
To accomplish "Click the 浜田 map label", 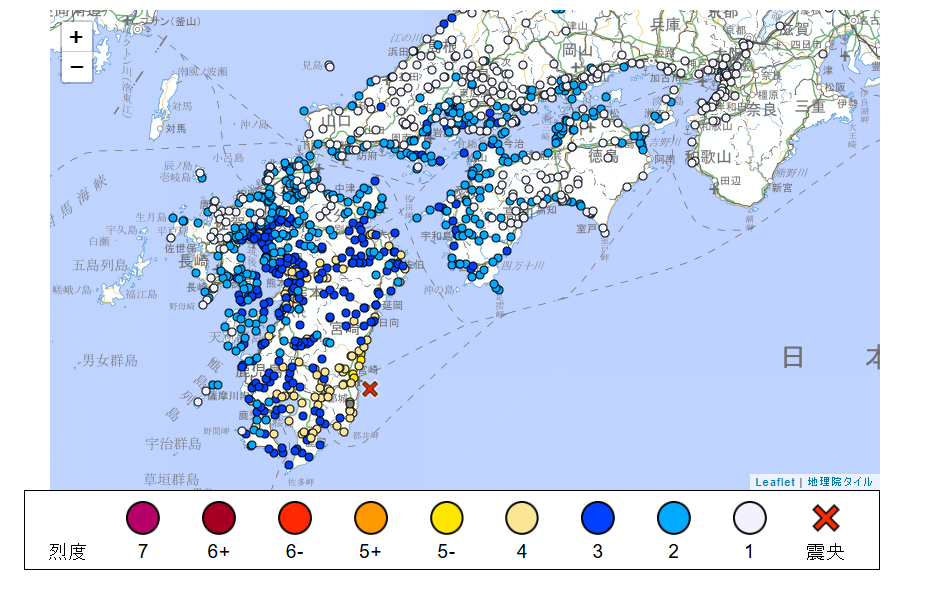I will point(398,52).
